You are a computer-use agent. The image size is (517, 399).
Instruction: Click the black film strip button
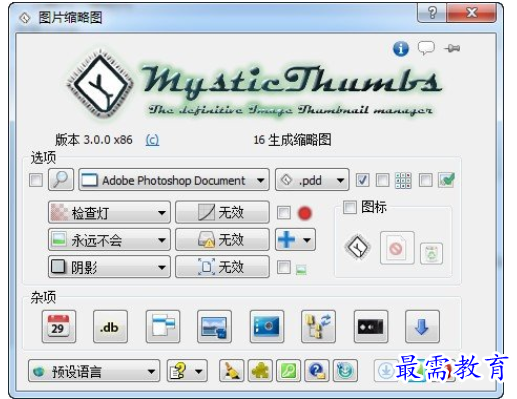click(x=371, y=327)
